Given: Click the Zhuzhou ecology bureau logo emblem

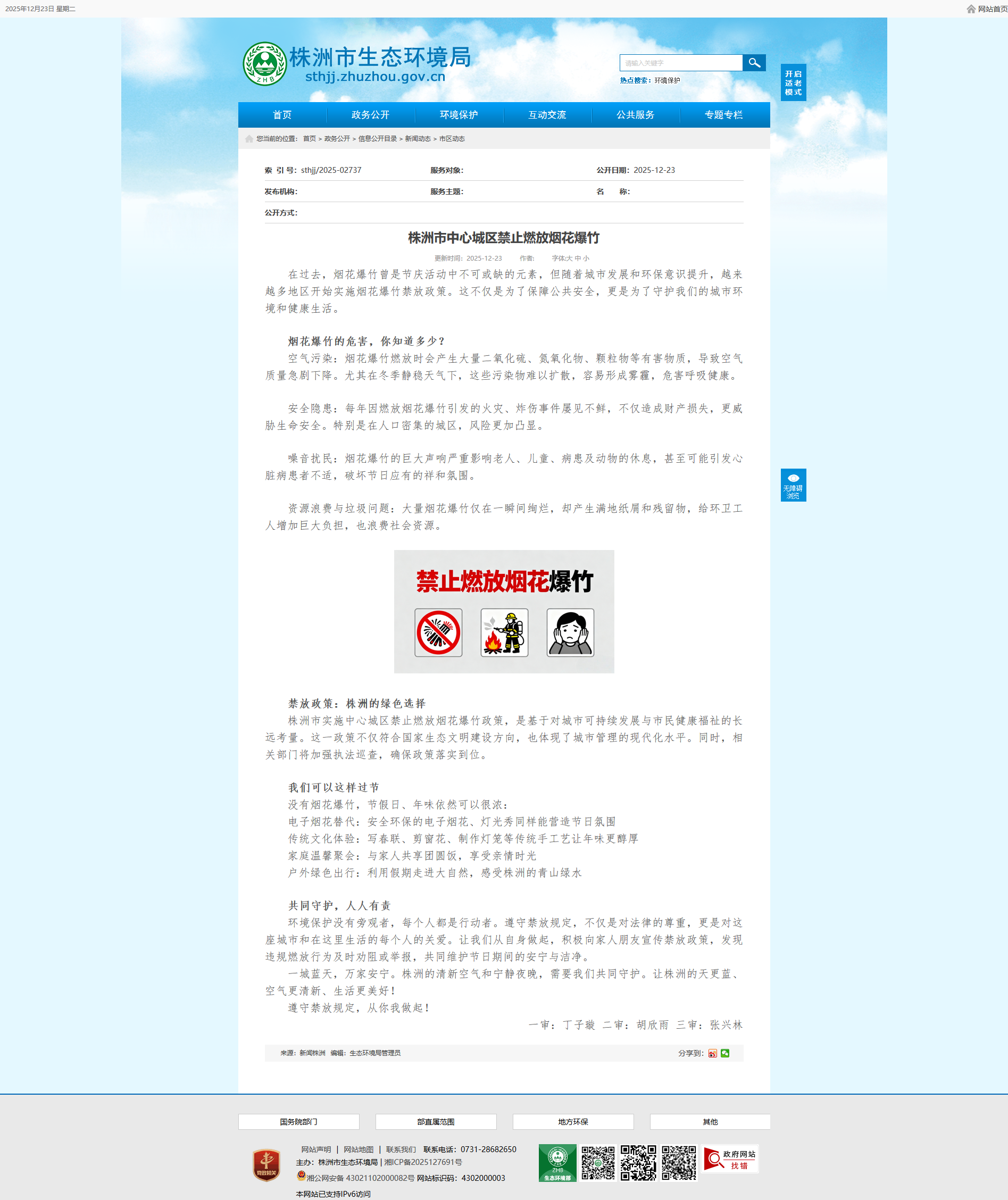Looking at the screenshot, I should pos(264,64).
